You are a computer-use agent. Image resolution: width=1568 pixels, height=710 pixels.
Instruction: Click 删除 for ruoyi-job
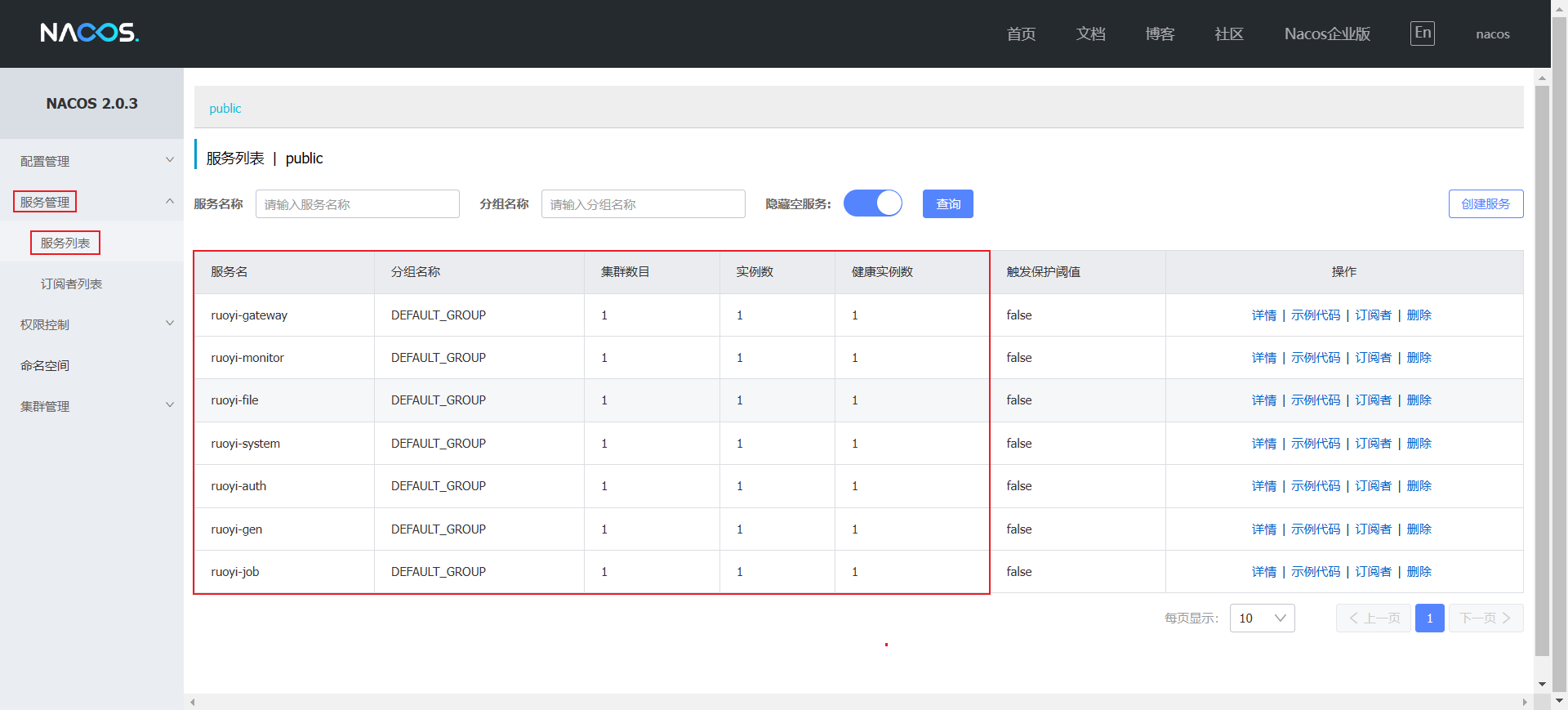click(1419, 572)
